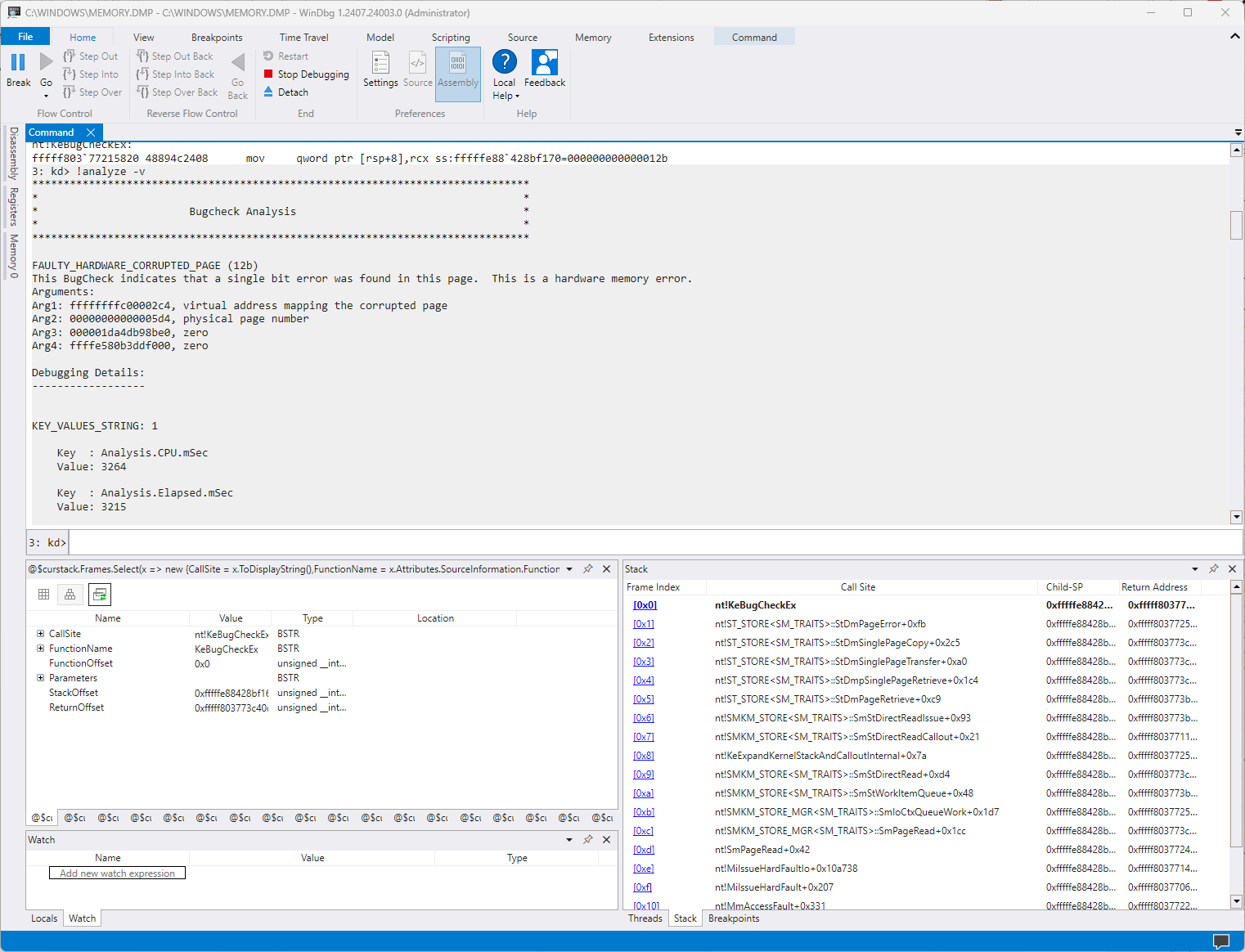Expand the CallSite tree row

(40, 633)
